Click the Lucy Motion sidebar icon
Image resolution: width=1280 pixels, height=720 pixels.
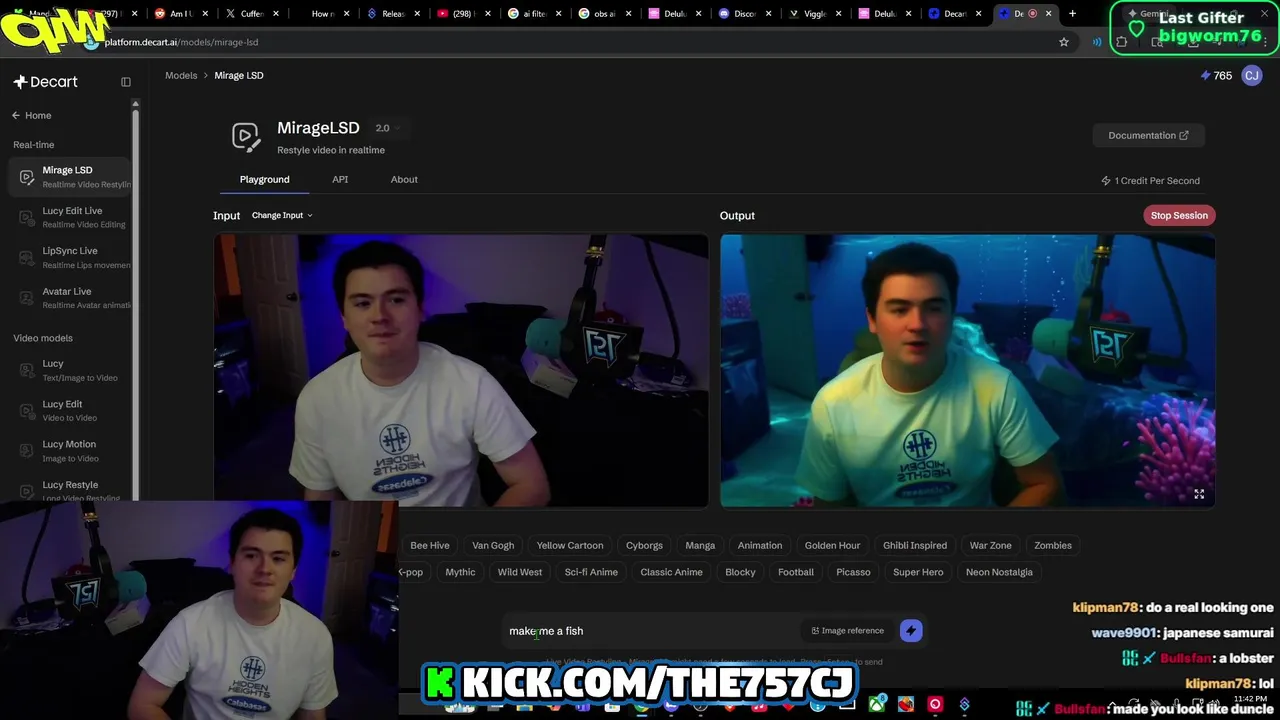tap(27, 451)
